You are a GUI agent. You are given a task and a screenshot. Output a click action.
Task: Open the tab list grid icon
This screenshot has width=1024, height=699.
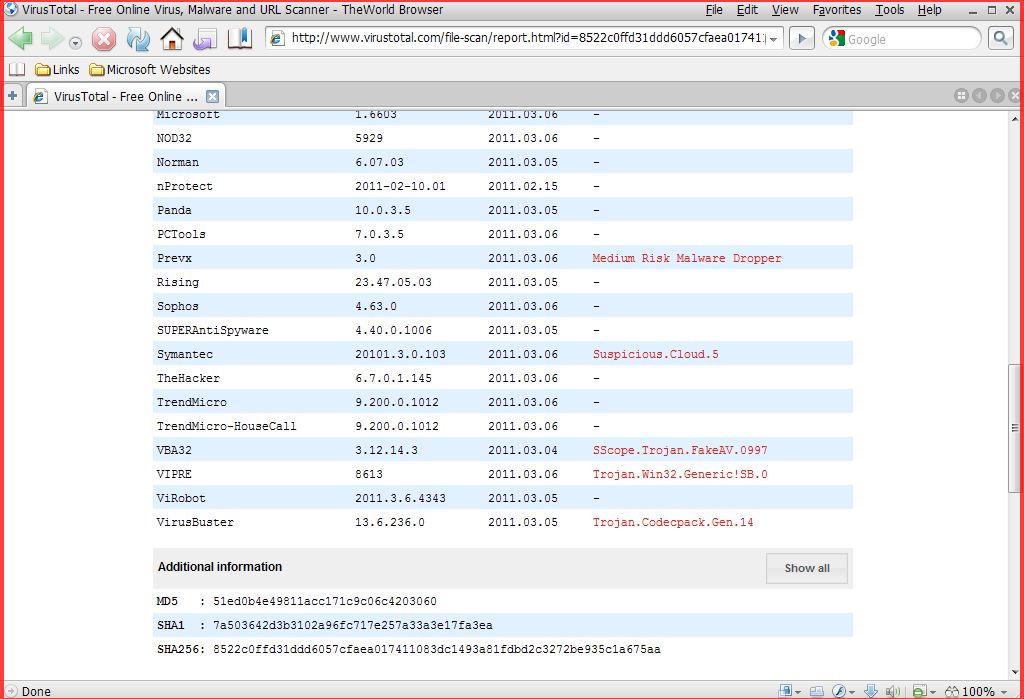point(961,95)
